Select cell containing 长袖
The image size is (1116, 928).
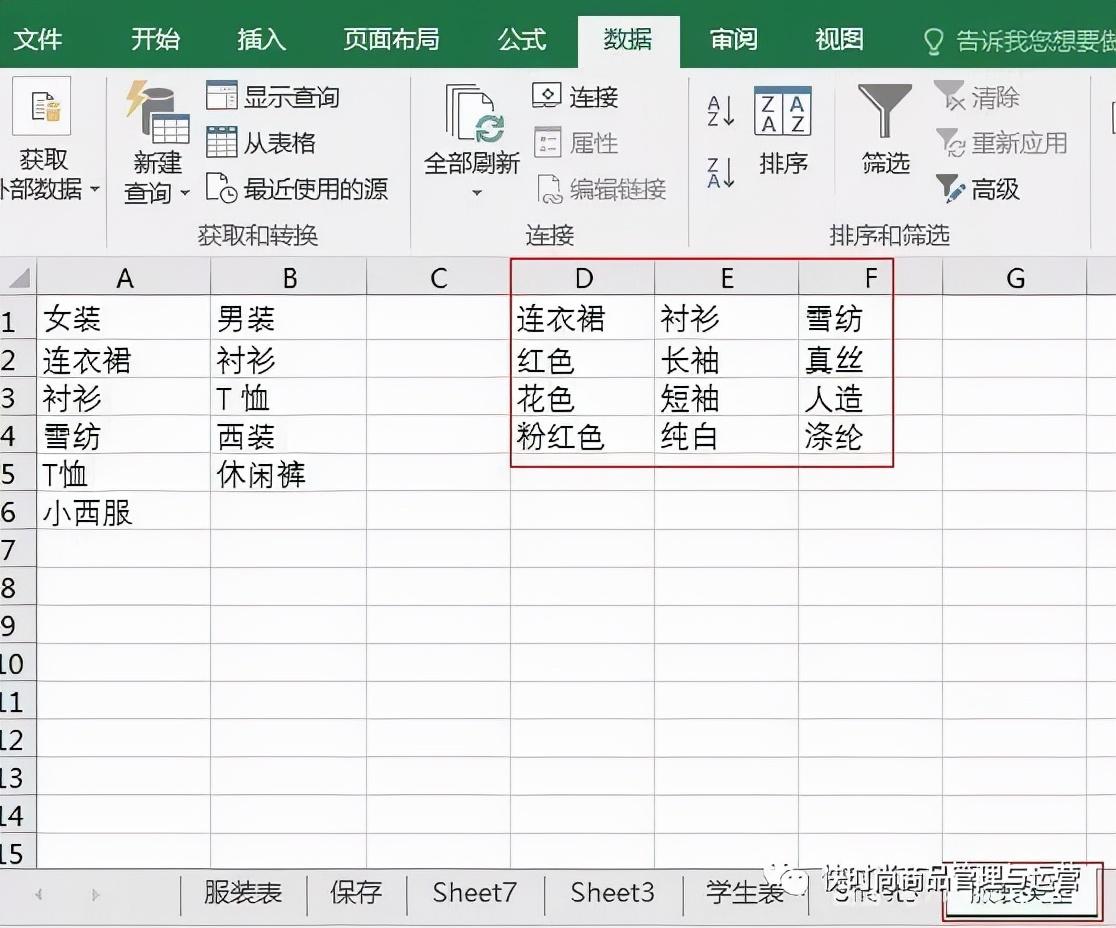click(727, 359)
